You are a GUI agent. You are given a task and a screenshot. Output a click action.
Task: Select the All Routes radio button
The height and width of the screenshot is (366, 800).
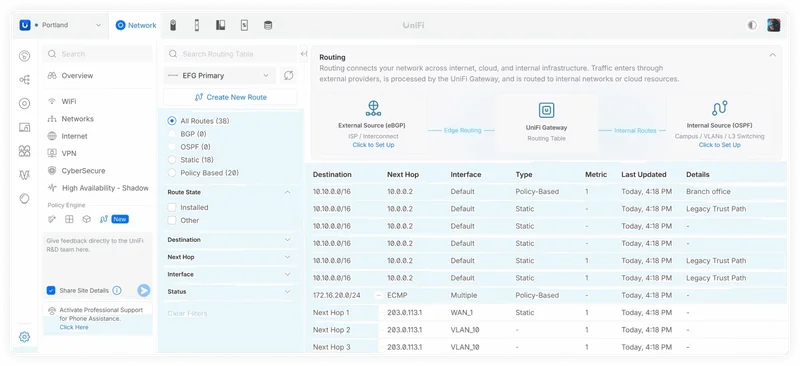click(172, 121)
